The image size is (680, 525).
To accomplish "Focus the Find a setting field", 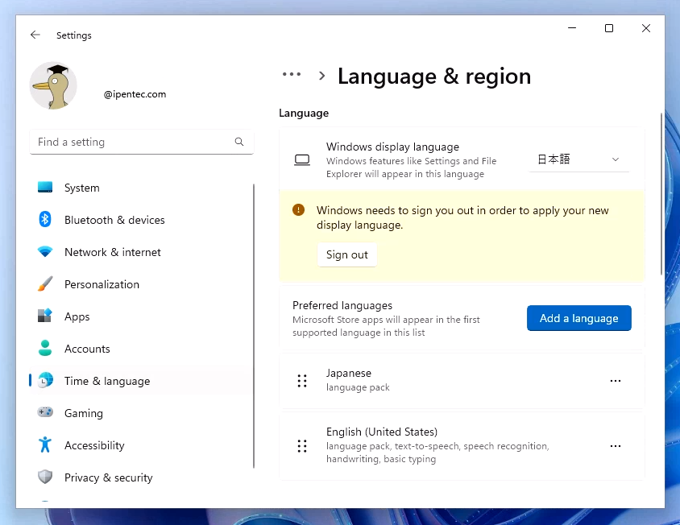I will [x=141, y=142].
